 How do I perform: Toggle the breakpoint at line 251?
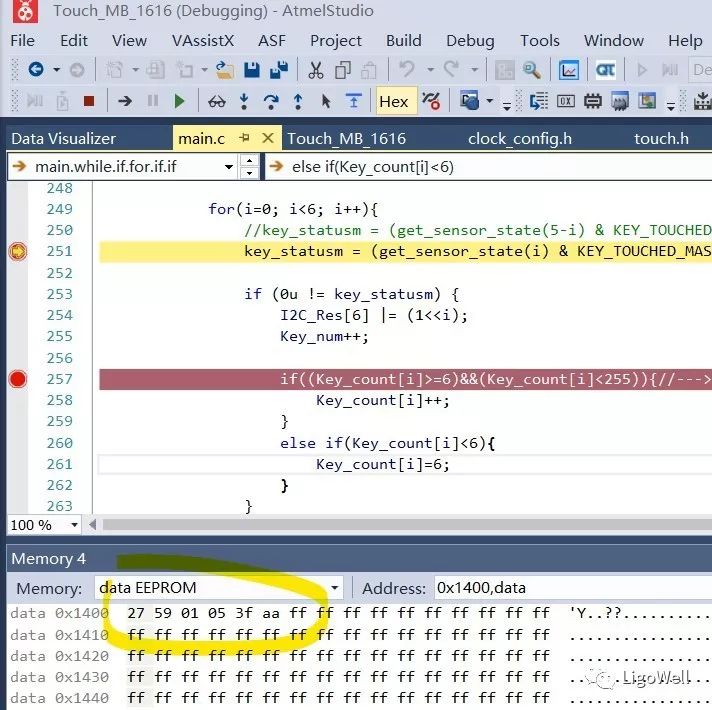point(18,251)
